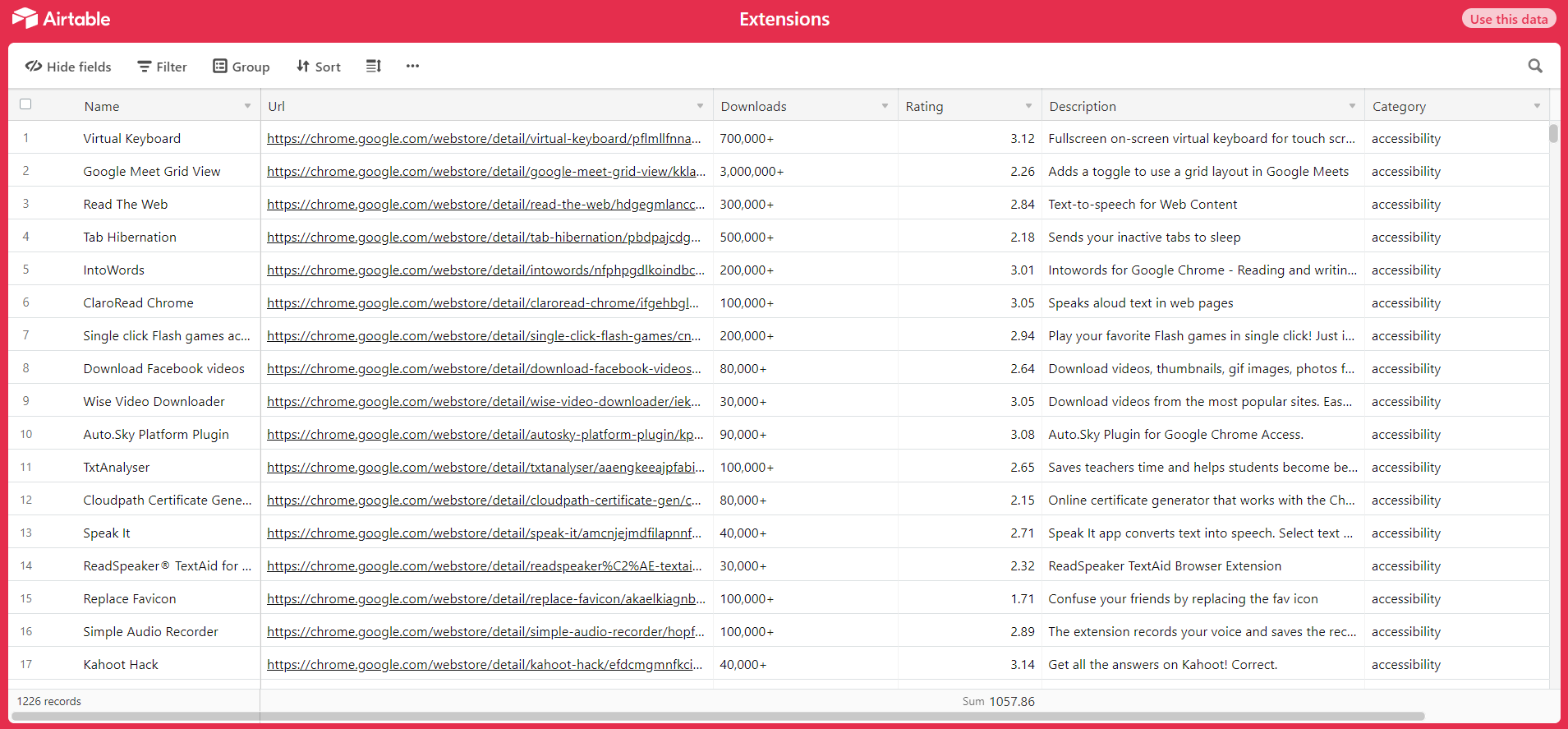
Task: Open the txtanalyser webstore link
Action: pyautogui.click(x=486, y=468)
